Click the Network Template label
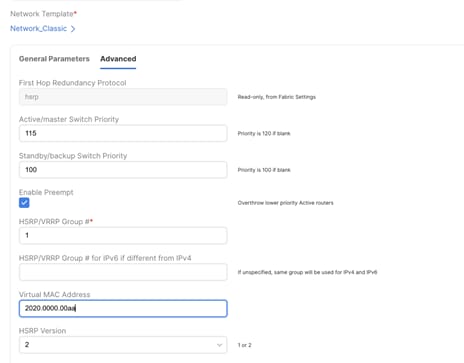This screenshot has width=464, height=363. tap(43, 14)
